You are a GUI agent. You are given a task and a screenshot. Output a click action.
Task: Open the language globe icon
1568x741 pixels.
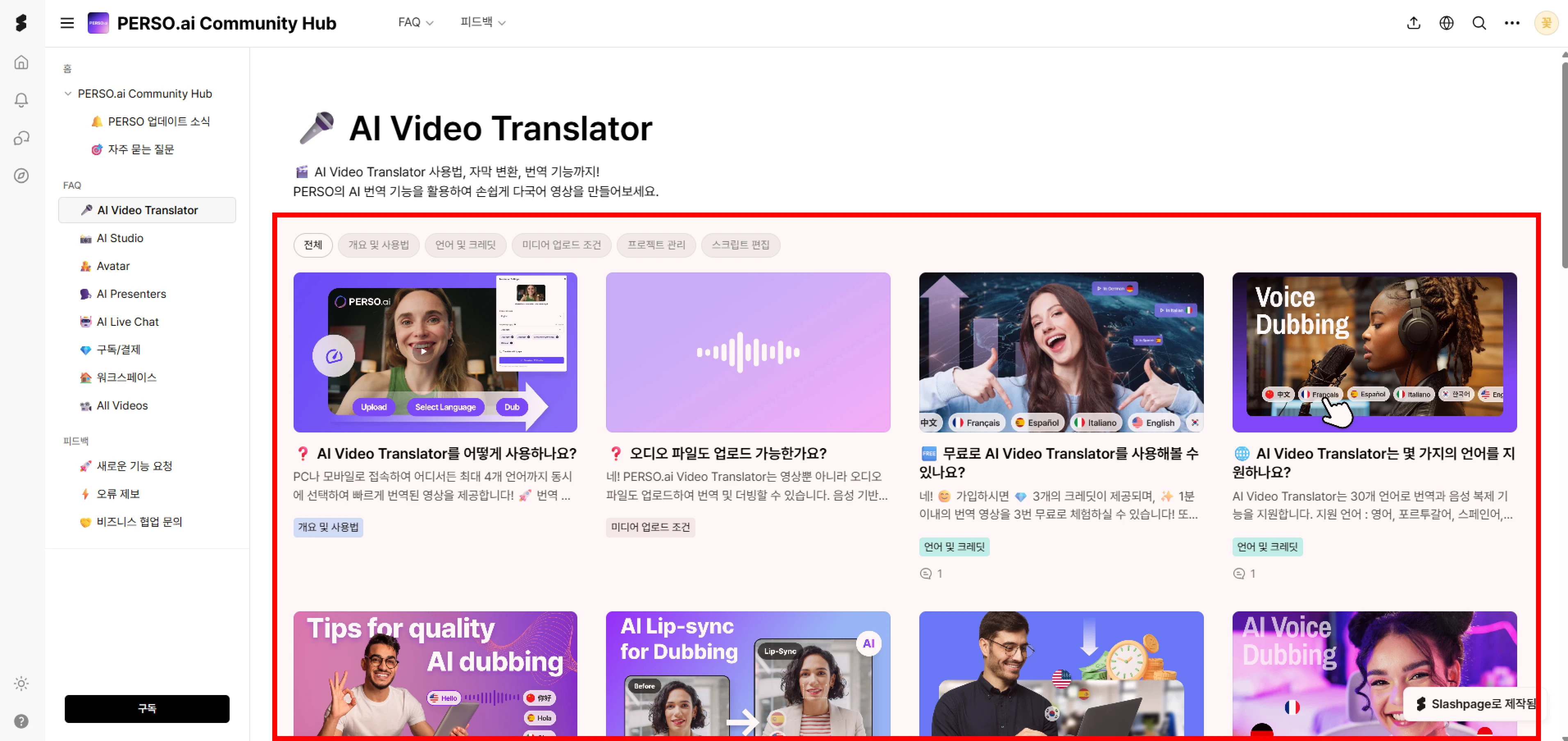tap(1446, 23)
